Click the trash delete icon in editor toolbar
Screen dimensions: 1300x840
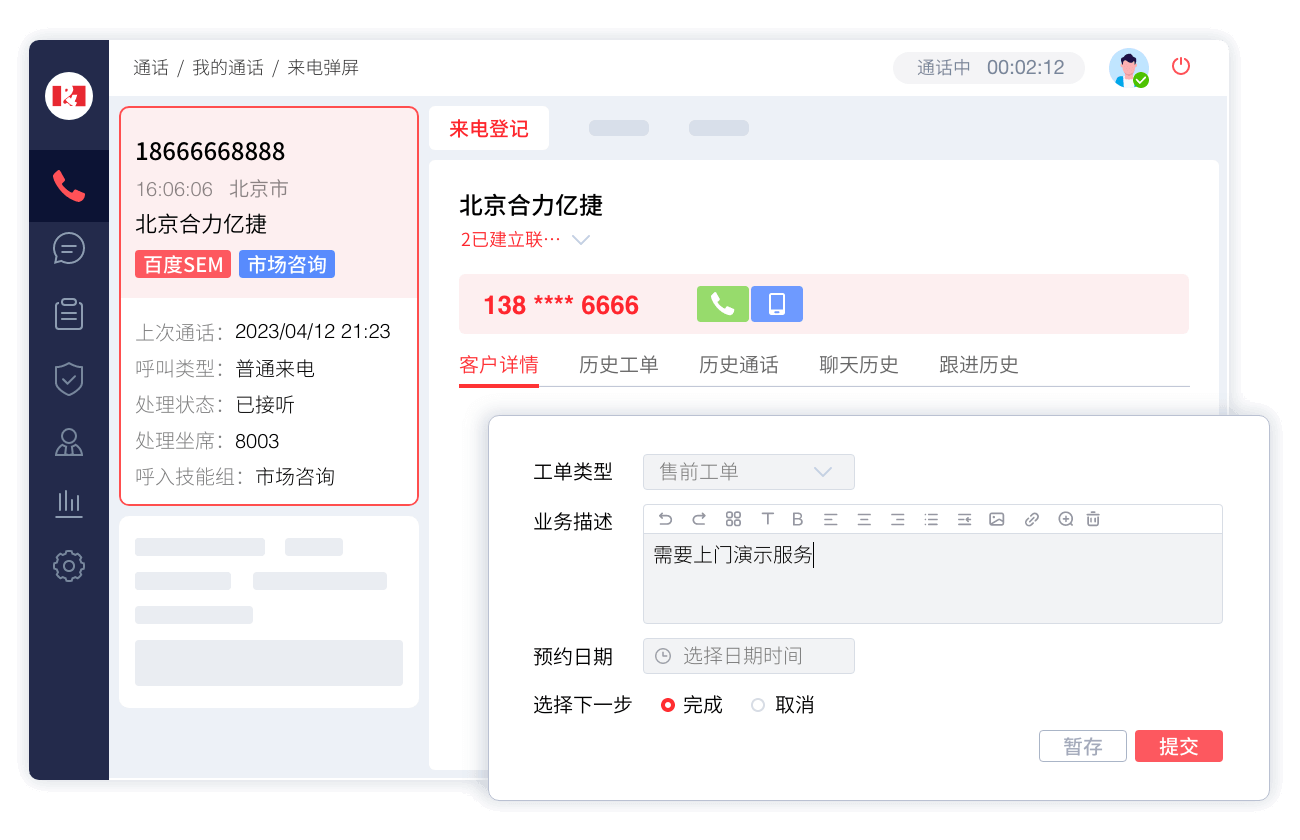coord(1093,519)
